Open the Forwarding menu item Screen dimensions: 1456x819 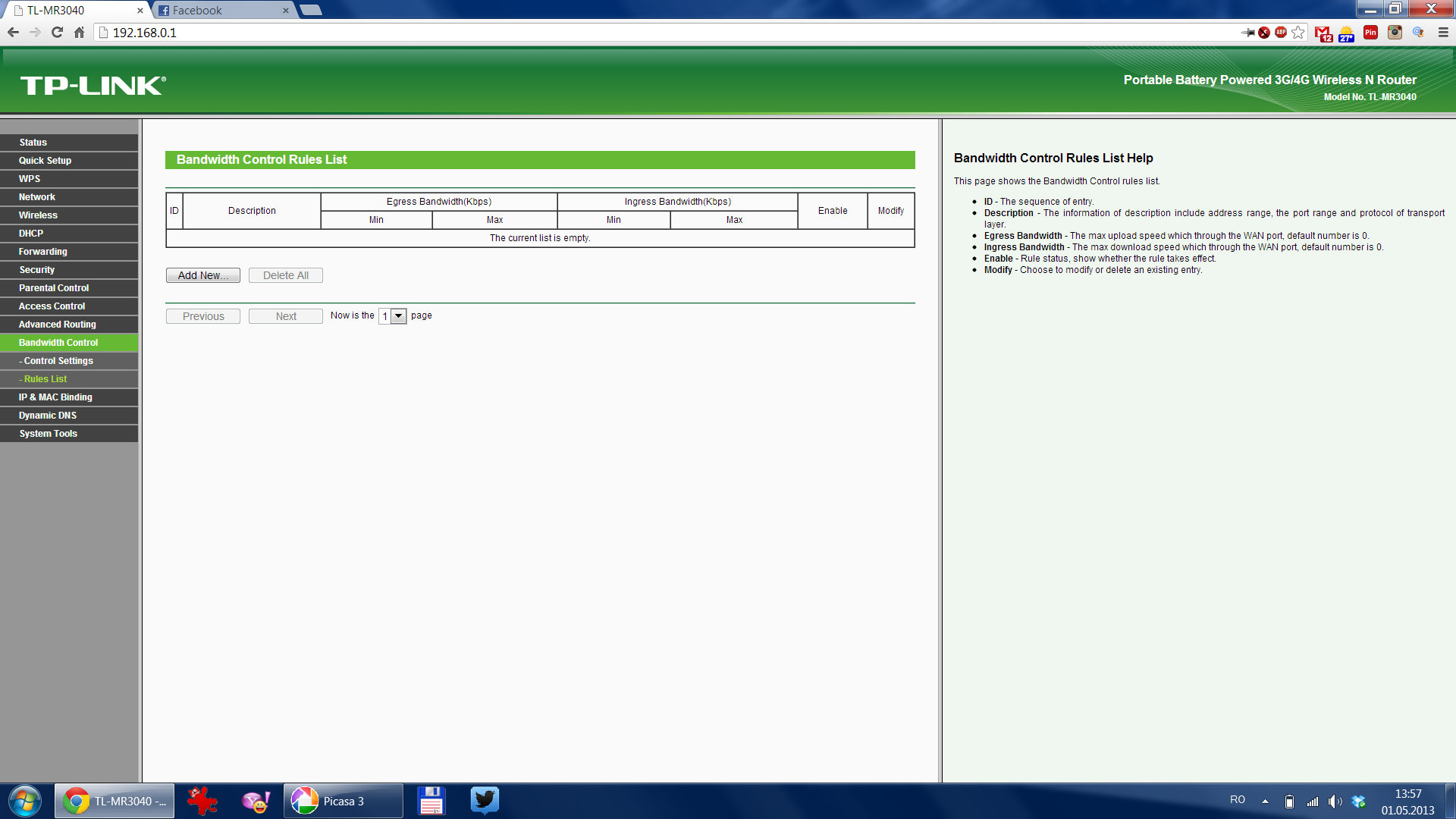point(69,252)
